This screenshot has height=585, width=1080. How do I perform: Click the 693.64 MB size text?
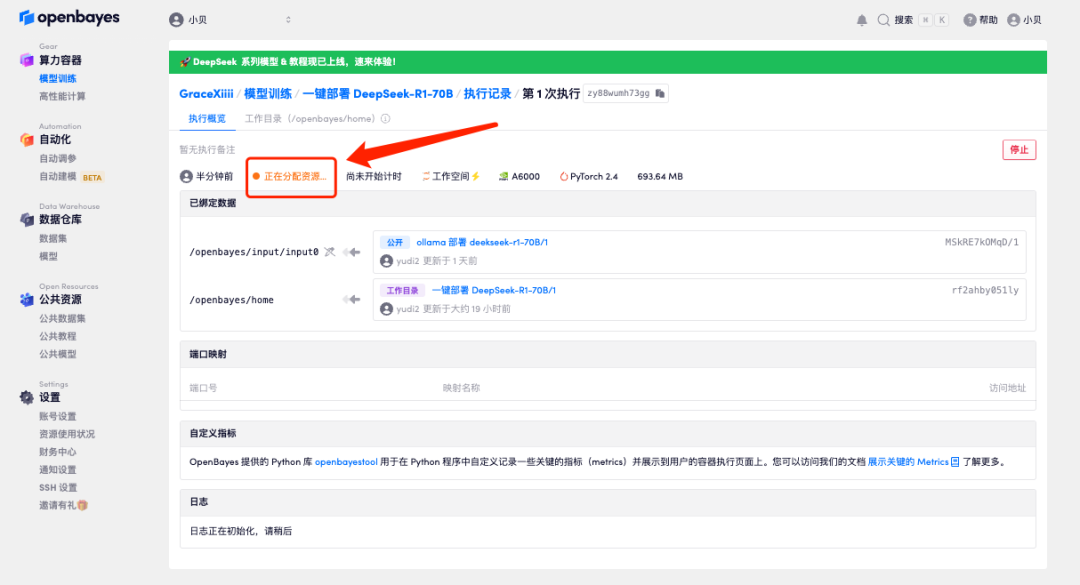660,176
